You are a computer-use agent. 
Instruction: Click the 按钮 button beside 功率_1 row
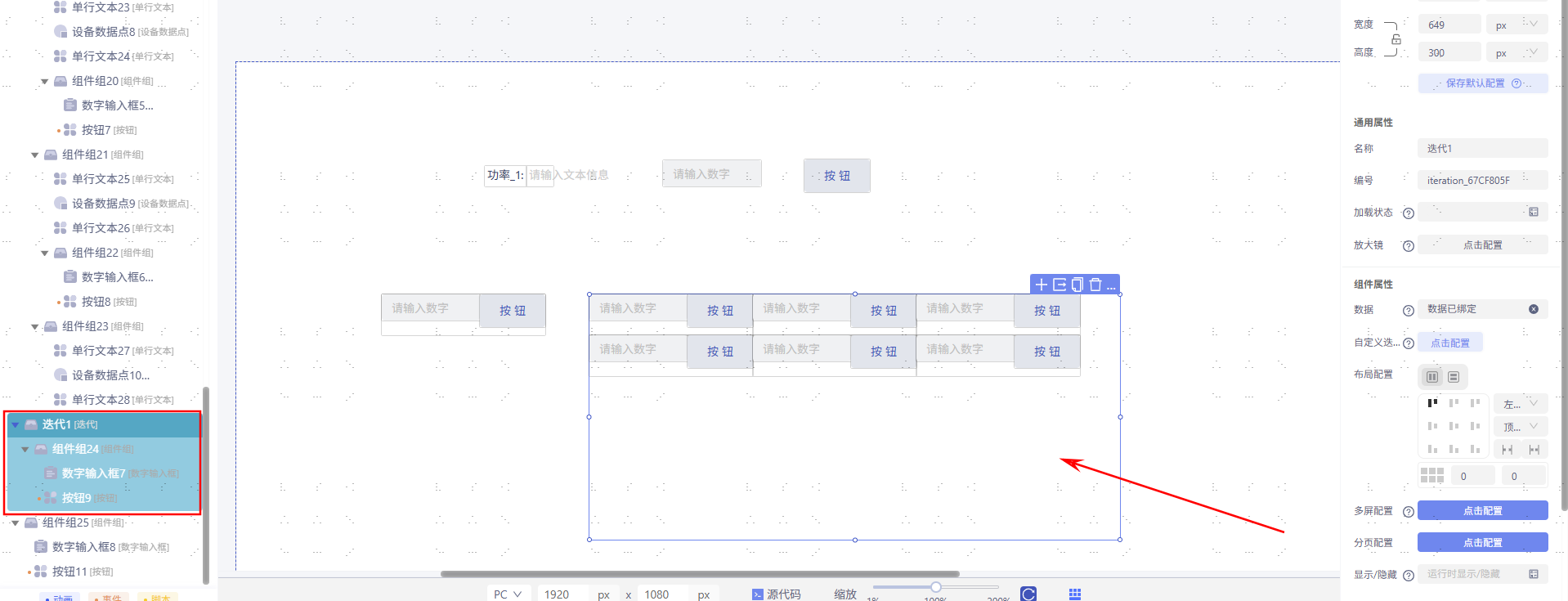coord(837,176)
